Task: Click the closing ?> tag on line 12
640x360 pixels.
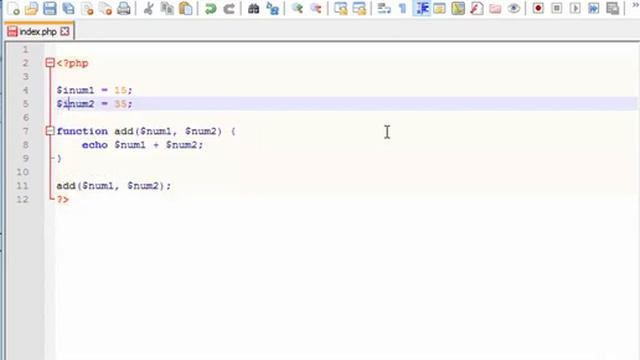Action: click(x=62, y=200)
